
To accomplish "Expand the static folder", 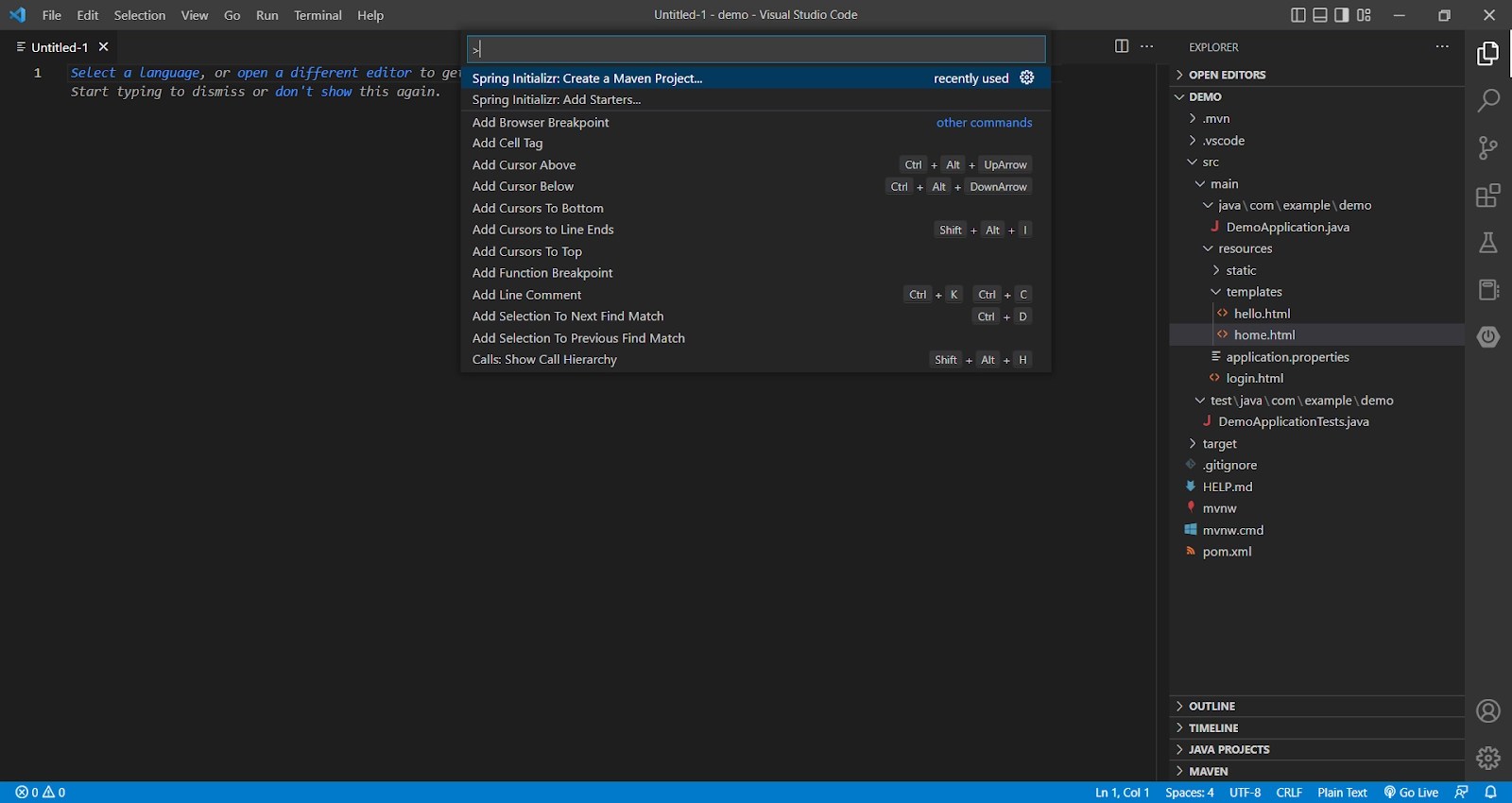I will pyautogui.click(x=1316, y=270).
